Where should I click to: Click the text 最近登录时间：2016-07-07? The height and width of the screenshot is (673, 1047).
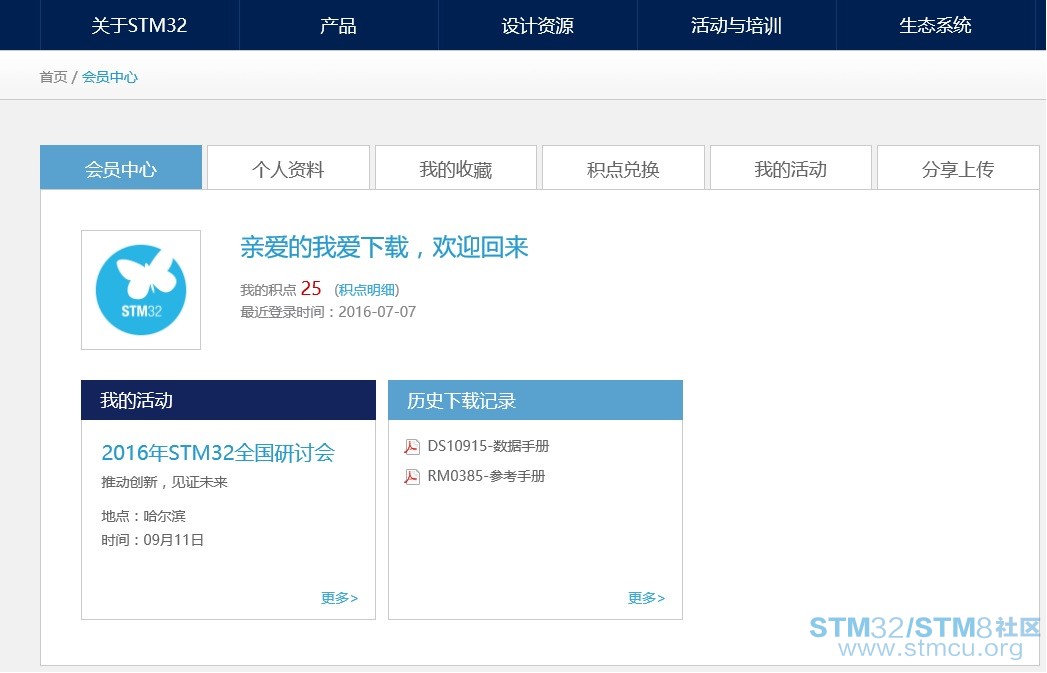pyautogui.click(x=328, y=312)
